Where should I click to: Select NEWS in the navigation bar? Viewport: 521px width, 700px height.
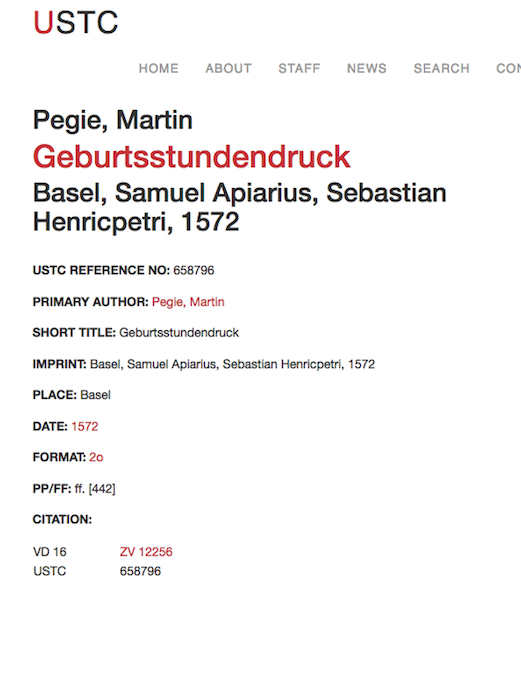[367, 68]
